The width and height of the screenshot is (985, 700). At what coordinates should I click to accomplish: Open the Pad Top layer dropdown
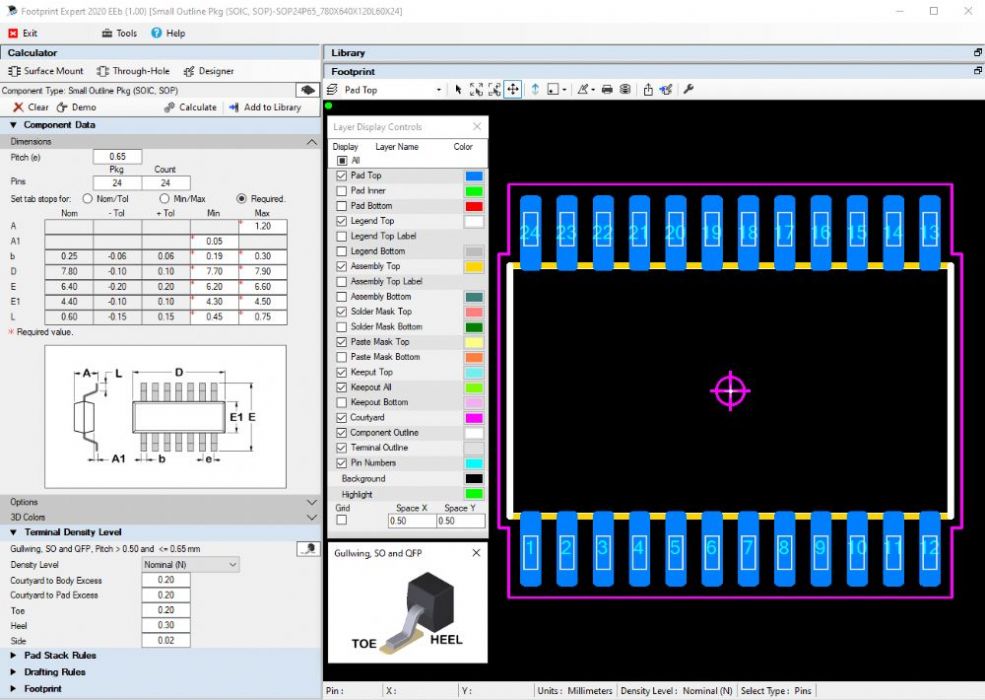(438, 90)
